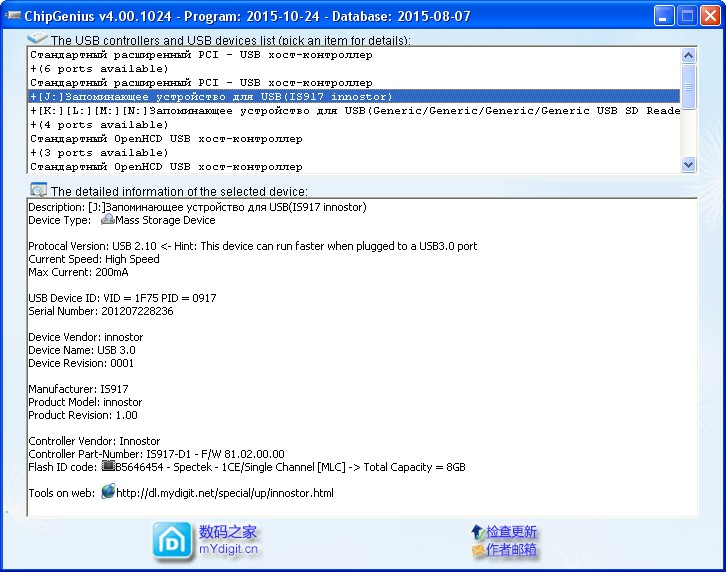Click the Controller Part-Number IS917-D1 line
Screen dimensions: 726x572
156,454
